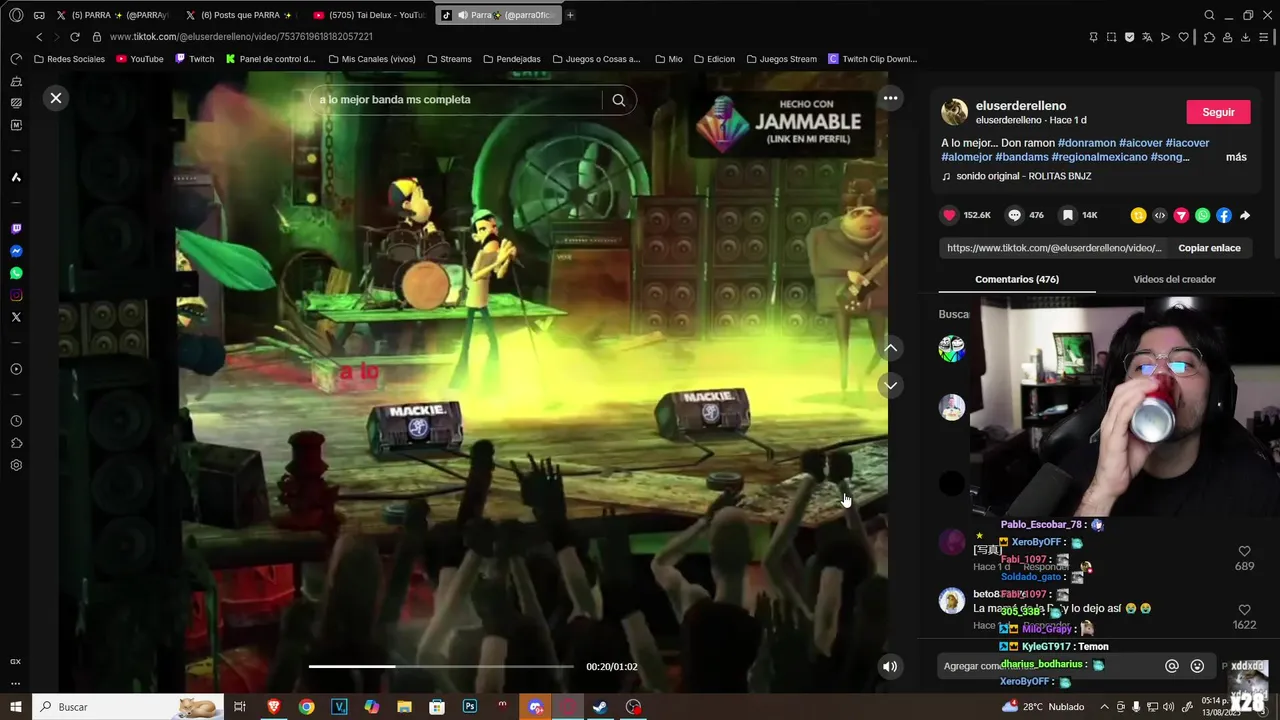
Task: Reload the page
Action: tap(74, 37)
